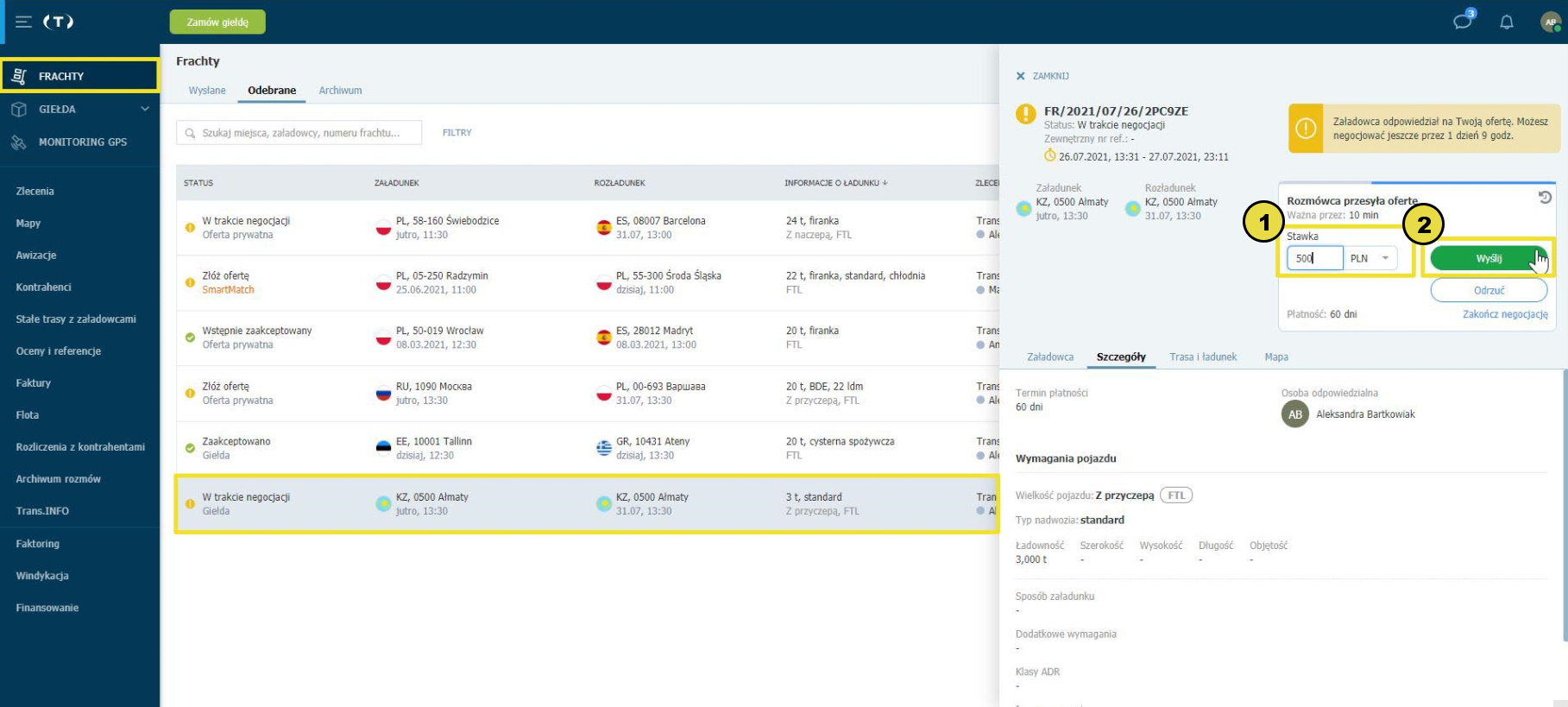Click the Odrzuć button
The image size is (1568, 707).
pyautogui.click(x=1489, y=291)
